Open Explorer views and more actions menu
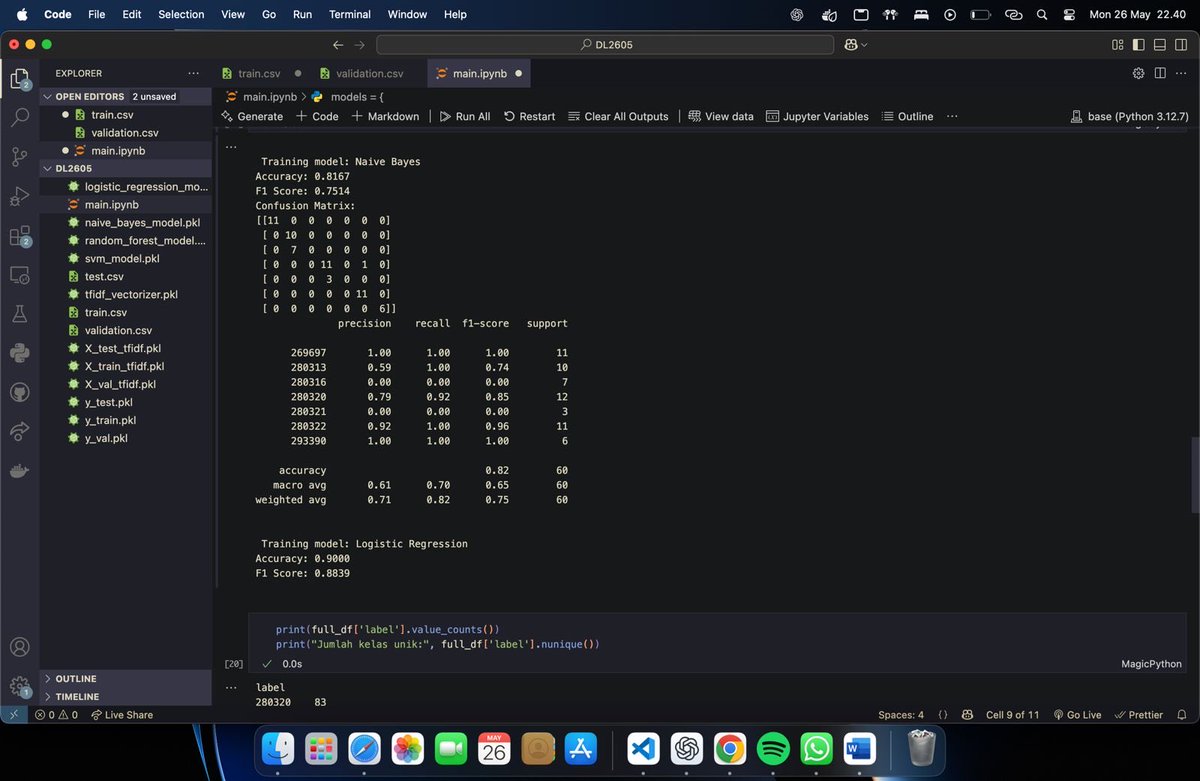The width and height of the screenshot is (1200, 781). click(194, 73)
